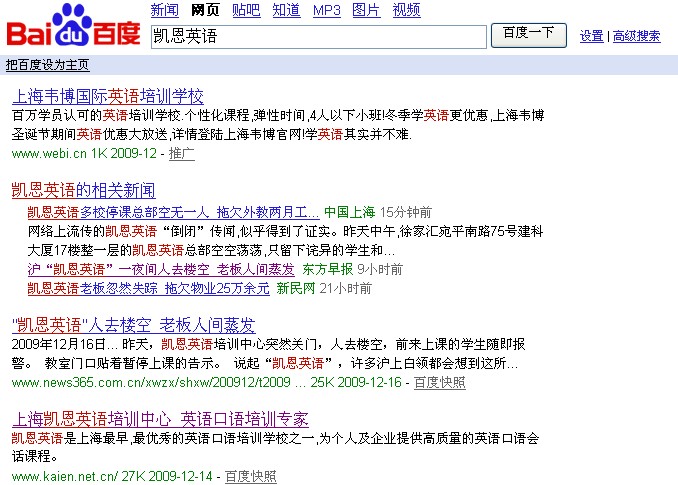Click snippet text starting 百万学员认可的英语培训学校
The width and height of the screenshot is (678, 485).
click(x=278, y=125)
